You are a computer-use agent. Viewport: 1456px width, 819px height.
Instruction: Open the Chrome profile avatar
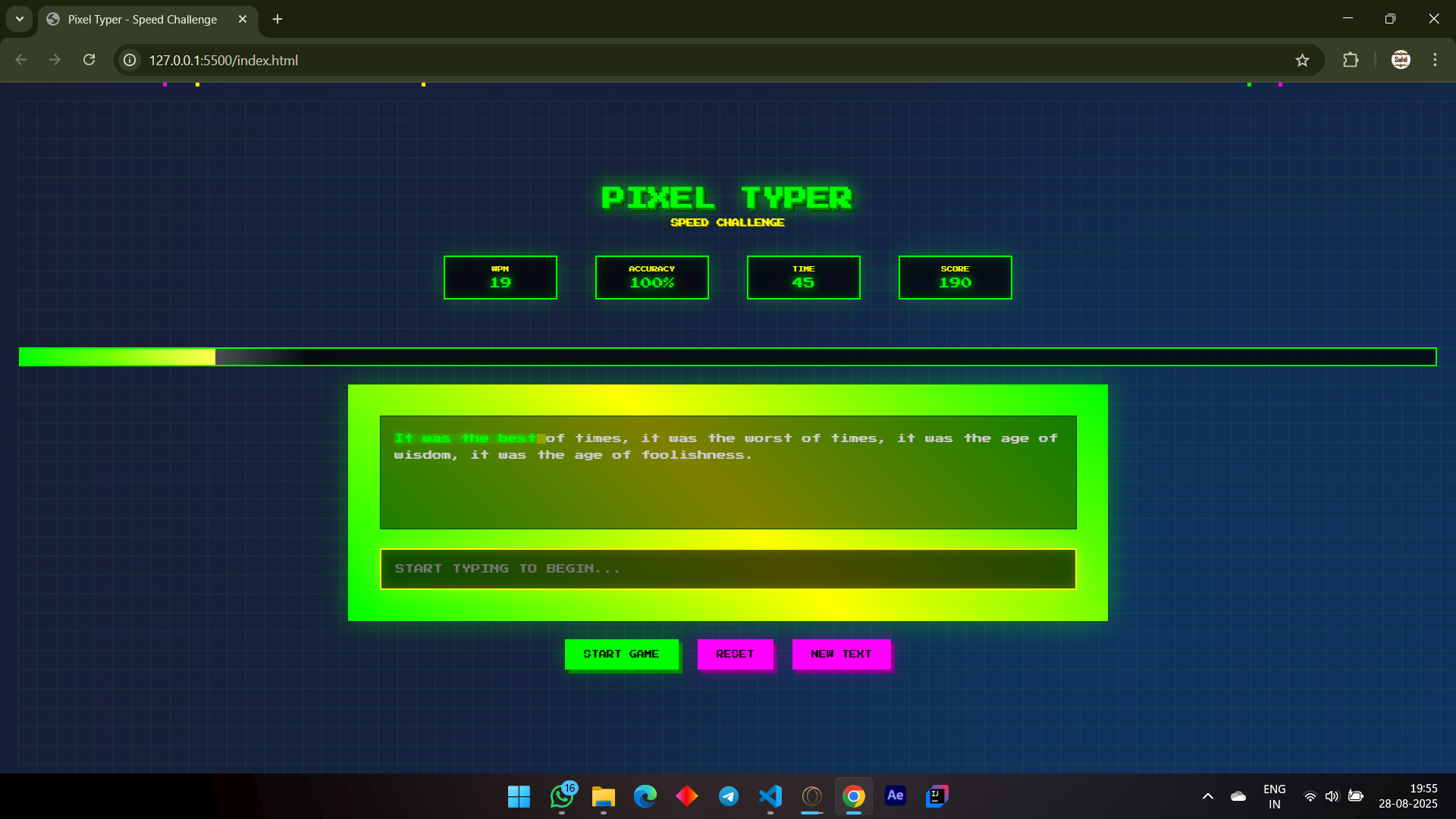coord(1401,60)
